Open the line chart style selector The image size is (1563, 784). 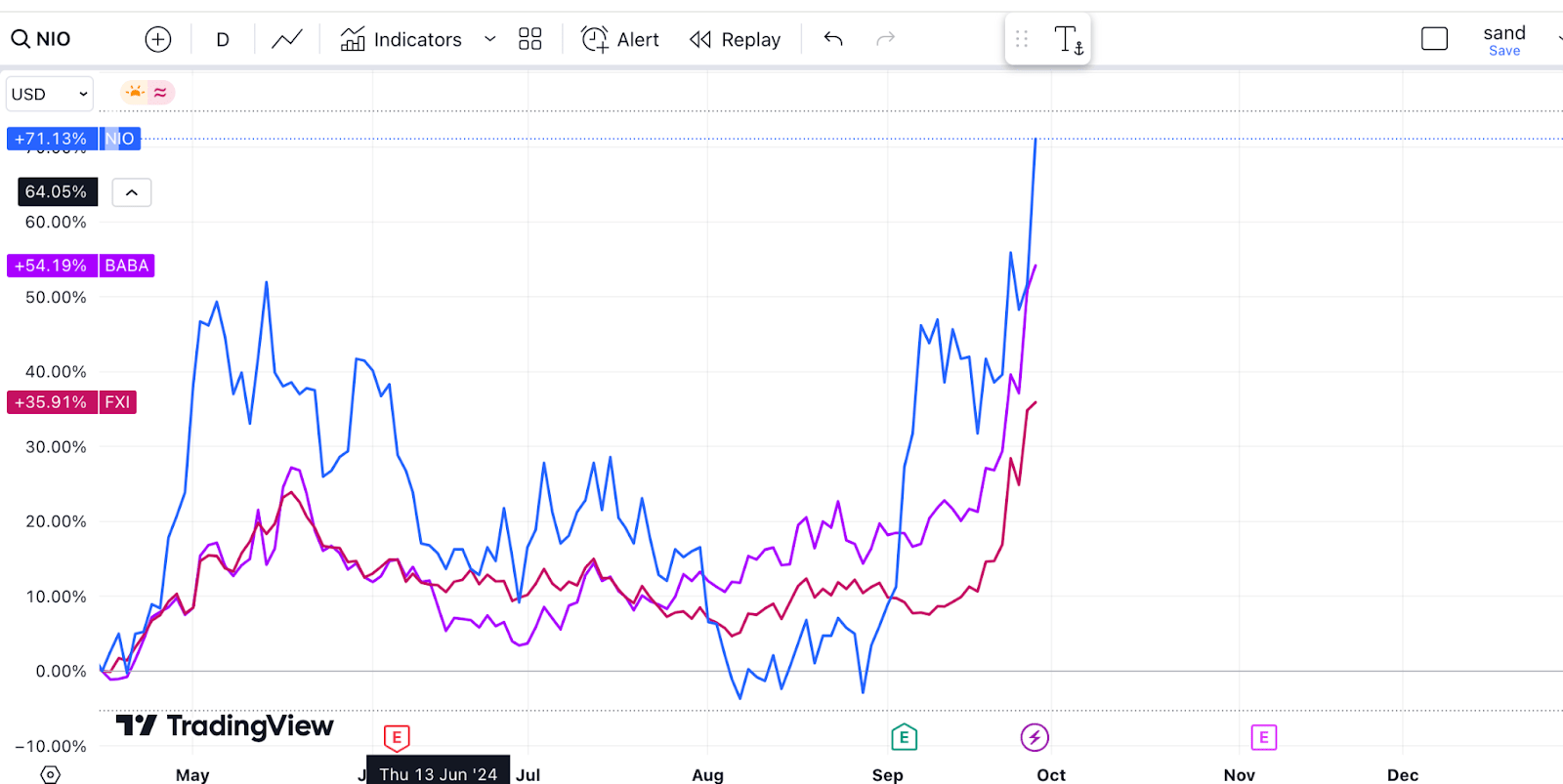click(287, 39)
